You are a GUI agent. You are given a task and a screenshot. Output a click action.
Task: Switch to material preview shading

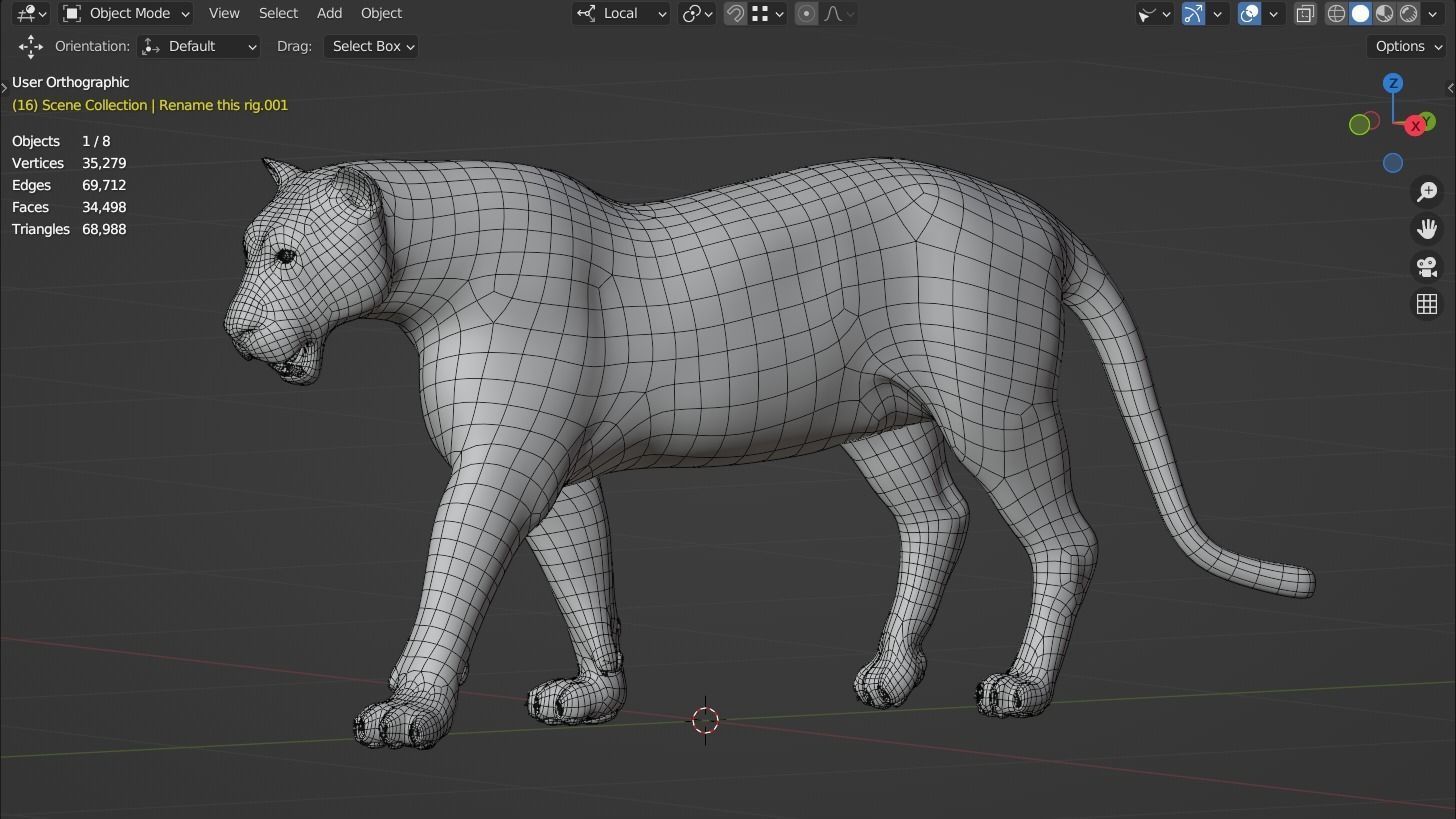1384,13
